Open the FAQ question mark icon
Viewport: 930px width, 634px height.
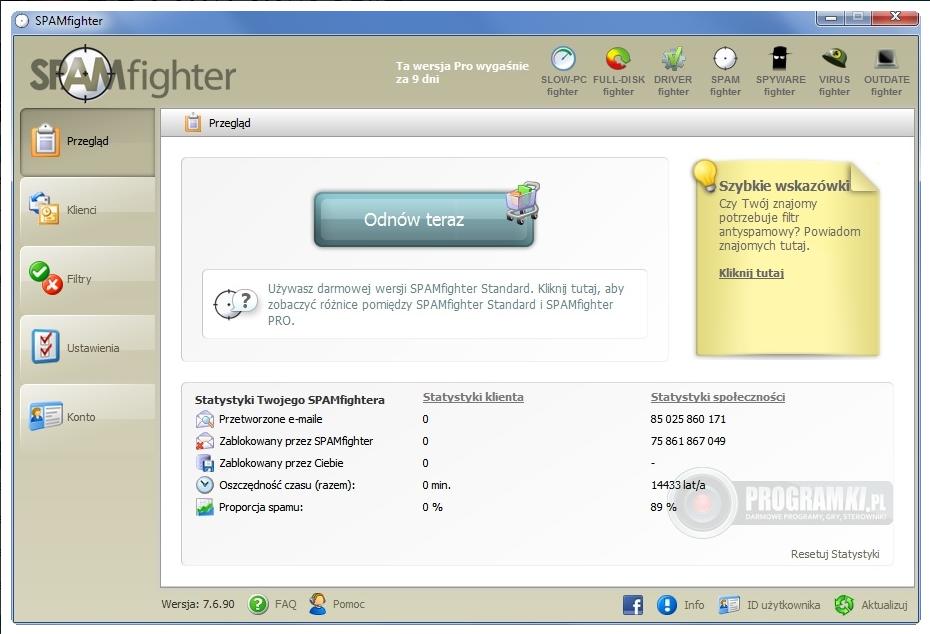coord(258,604)
